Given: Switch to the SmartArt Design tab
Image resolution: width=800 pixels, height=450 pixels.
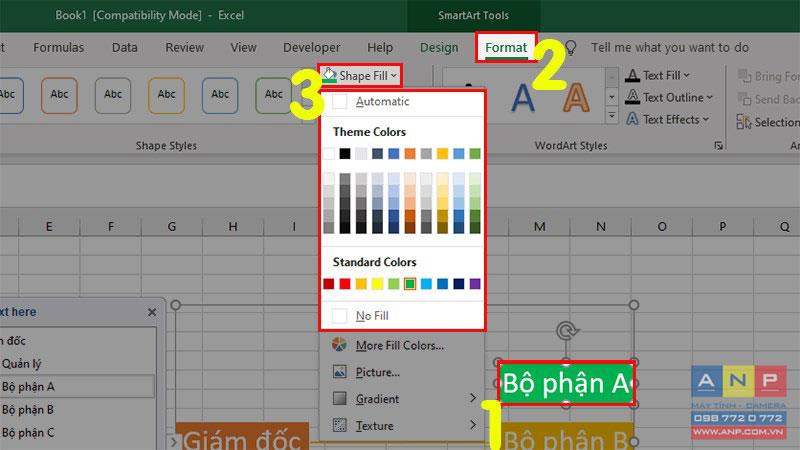Looking at the screenshot, I should pos(439,47).
